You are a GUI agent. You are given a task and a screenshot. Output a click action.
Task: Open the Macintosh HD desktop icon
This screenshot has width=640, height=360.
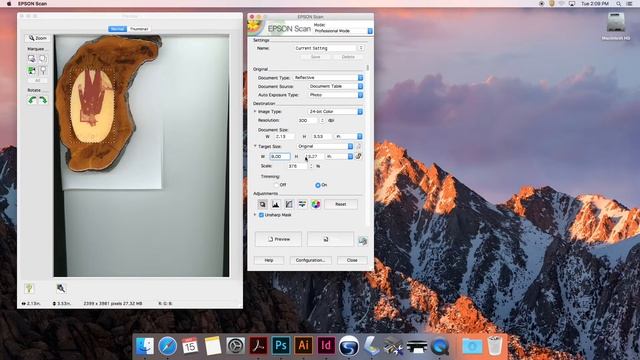(616, 27)
